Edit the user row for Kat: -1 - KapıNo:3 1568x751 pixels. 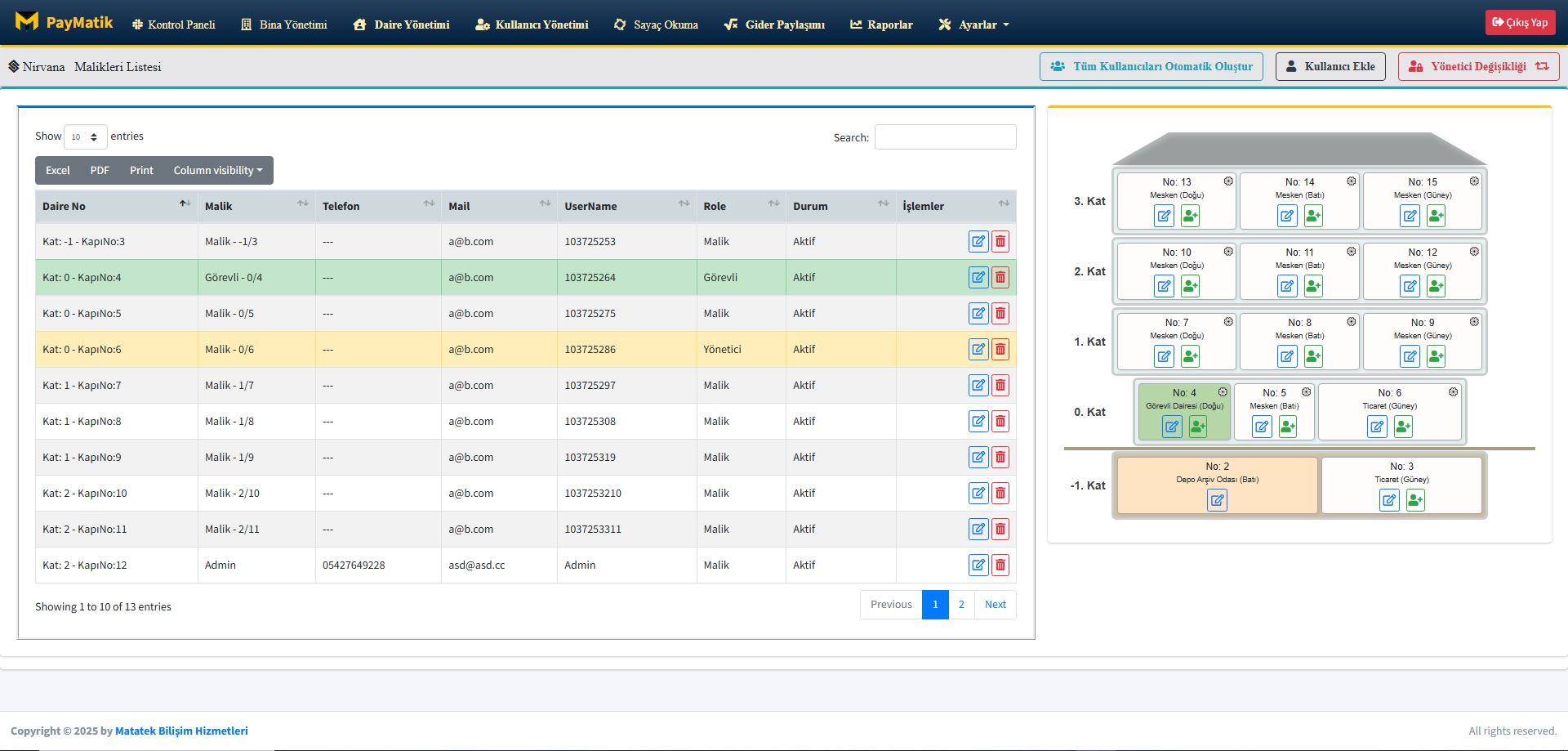[x=978, y=241]
